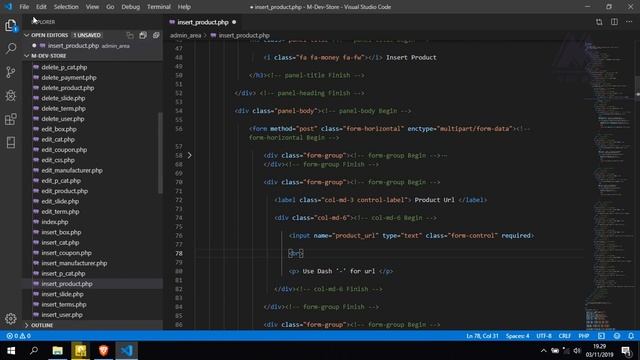Open delete_p_cat.php in file tree
640x360 pixels.
click(93, 67)
